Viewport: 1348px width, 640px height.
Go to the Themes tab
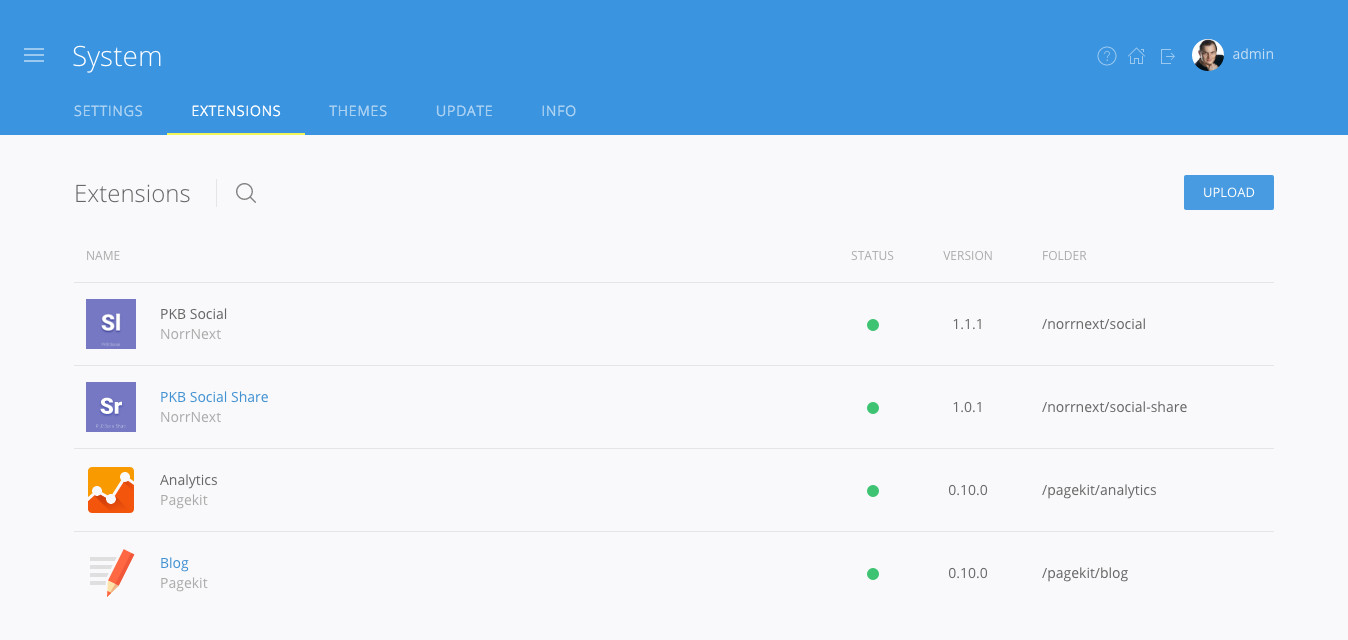click(358, 111)
